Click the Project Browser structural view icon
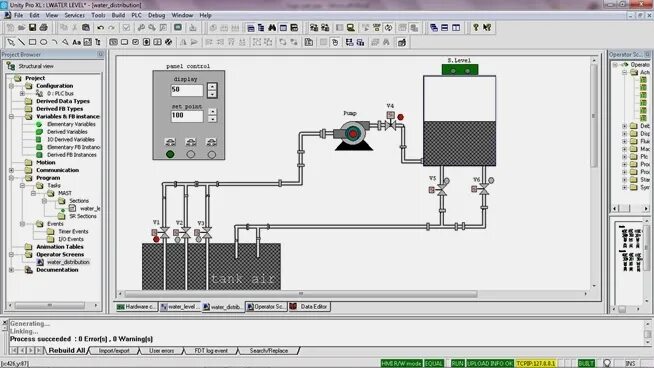This screenshot has width=654, height=368. coord(11,66)
